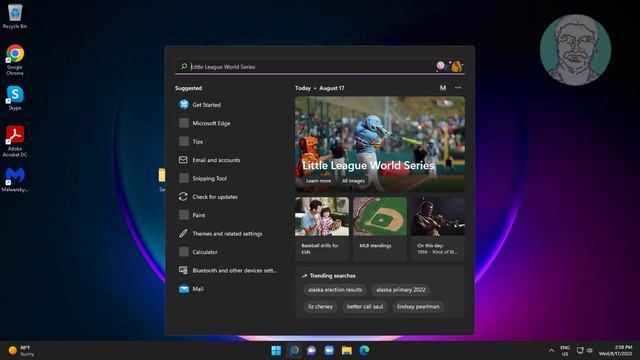Click the ENG US language indicator

click(565, 351)
